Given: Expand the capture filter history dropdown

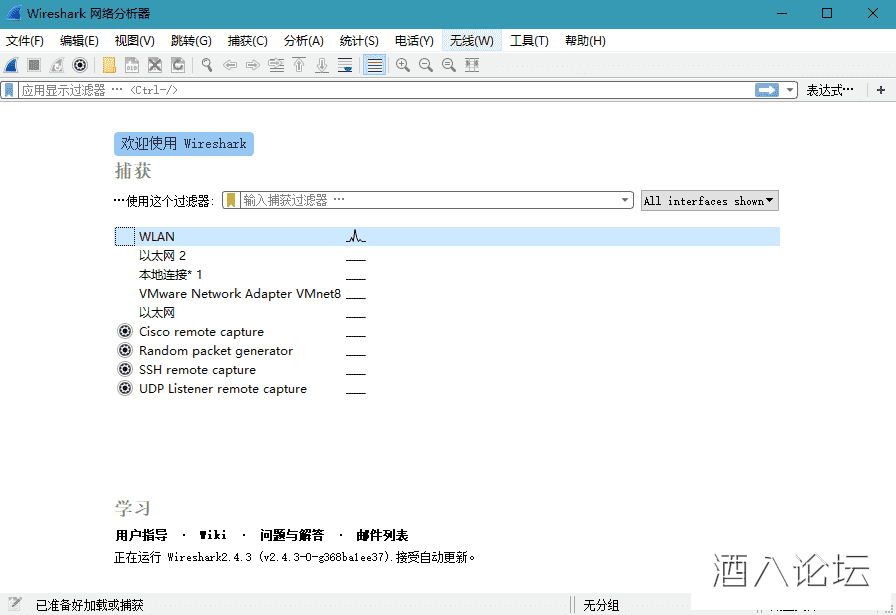Looking at the screenshot, I should tap(626, 200).
